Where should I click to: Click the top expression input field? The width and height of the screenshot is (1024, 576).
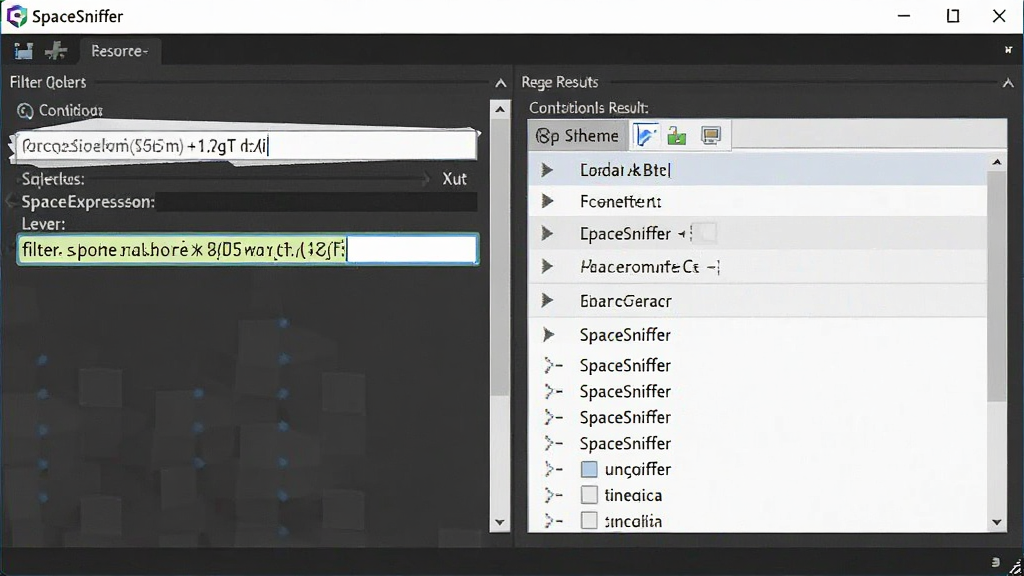click(x=247, y=146)
